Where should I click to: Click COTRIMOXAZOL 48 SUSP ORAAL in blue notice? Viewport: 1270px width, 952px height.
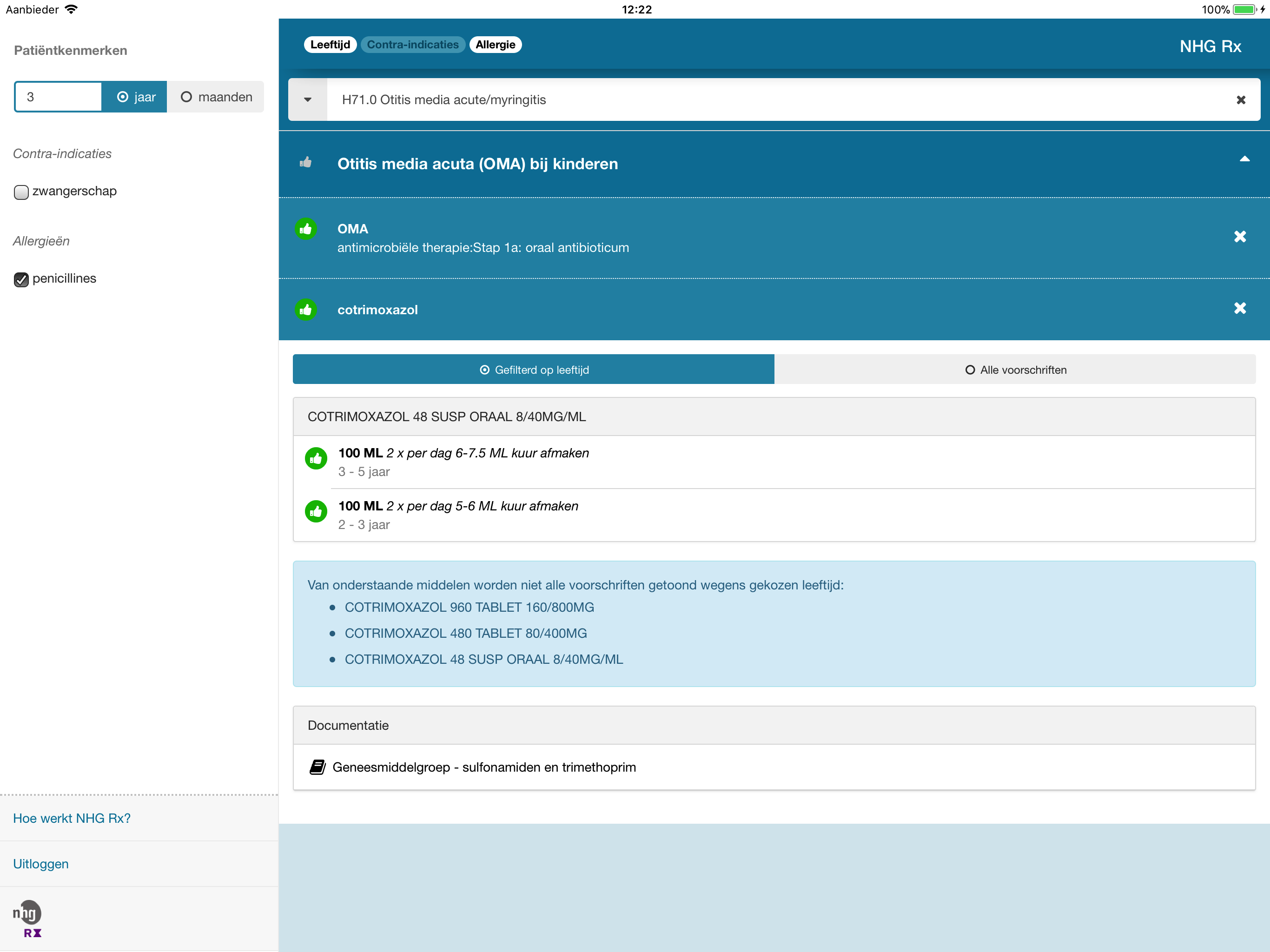point(483,659)
